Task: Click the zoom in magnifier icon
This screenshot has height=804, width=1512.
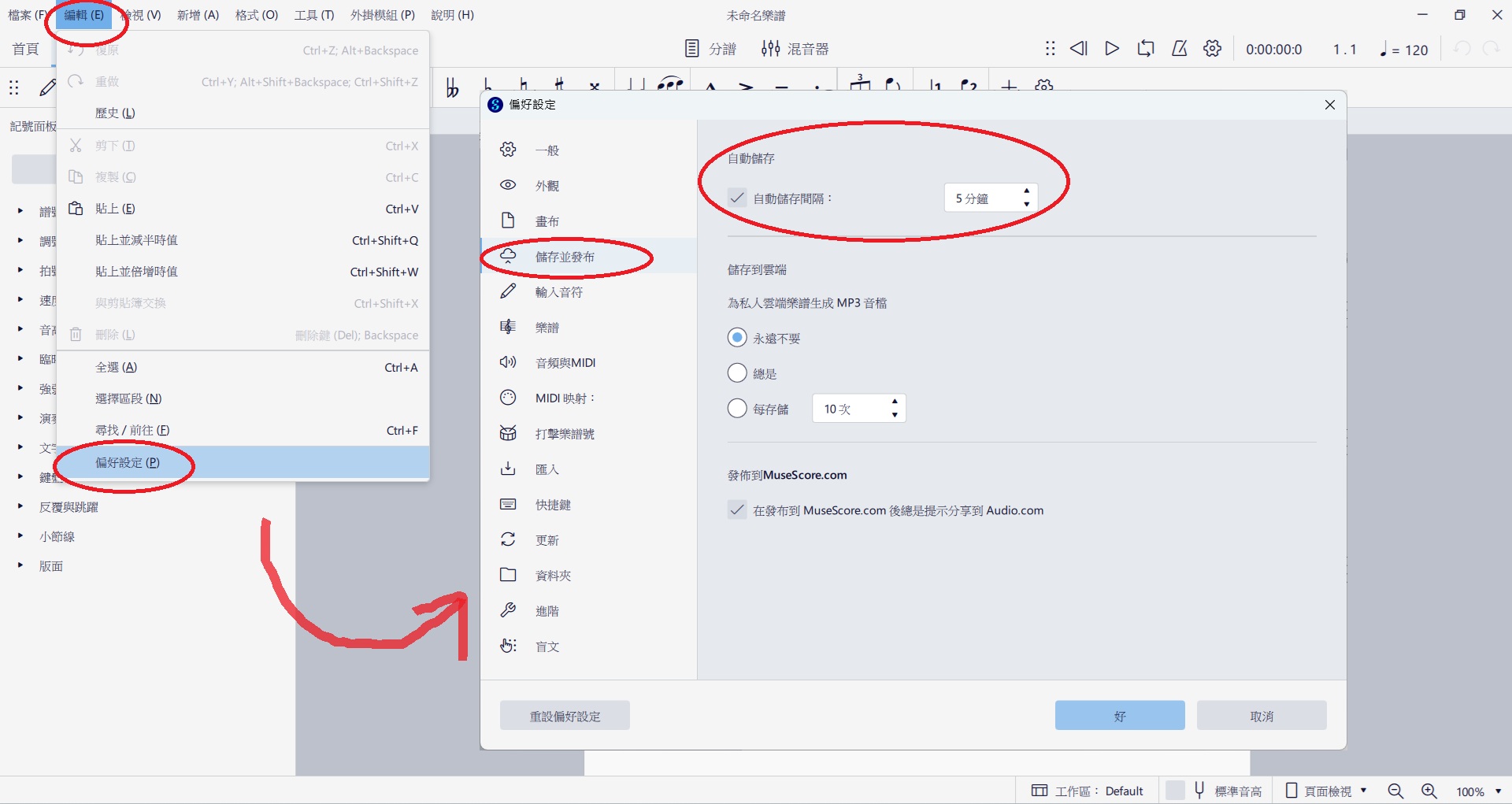Action: pos(1429,791)
